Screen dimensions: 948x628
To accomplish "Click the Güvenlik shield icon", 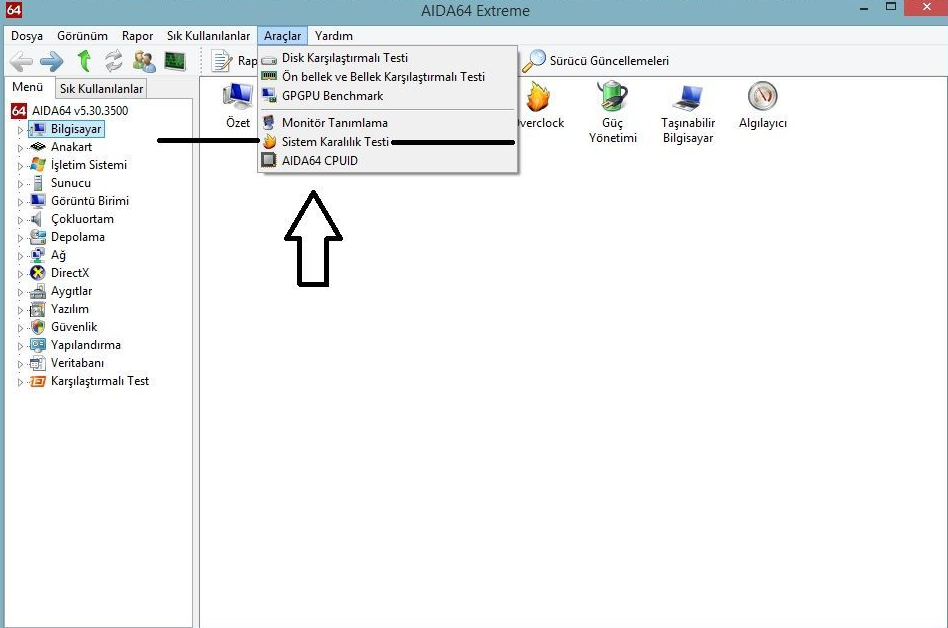I will pyautogui.click(x=37, y=327).
